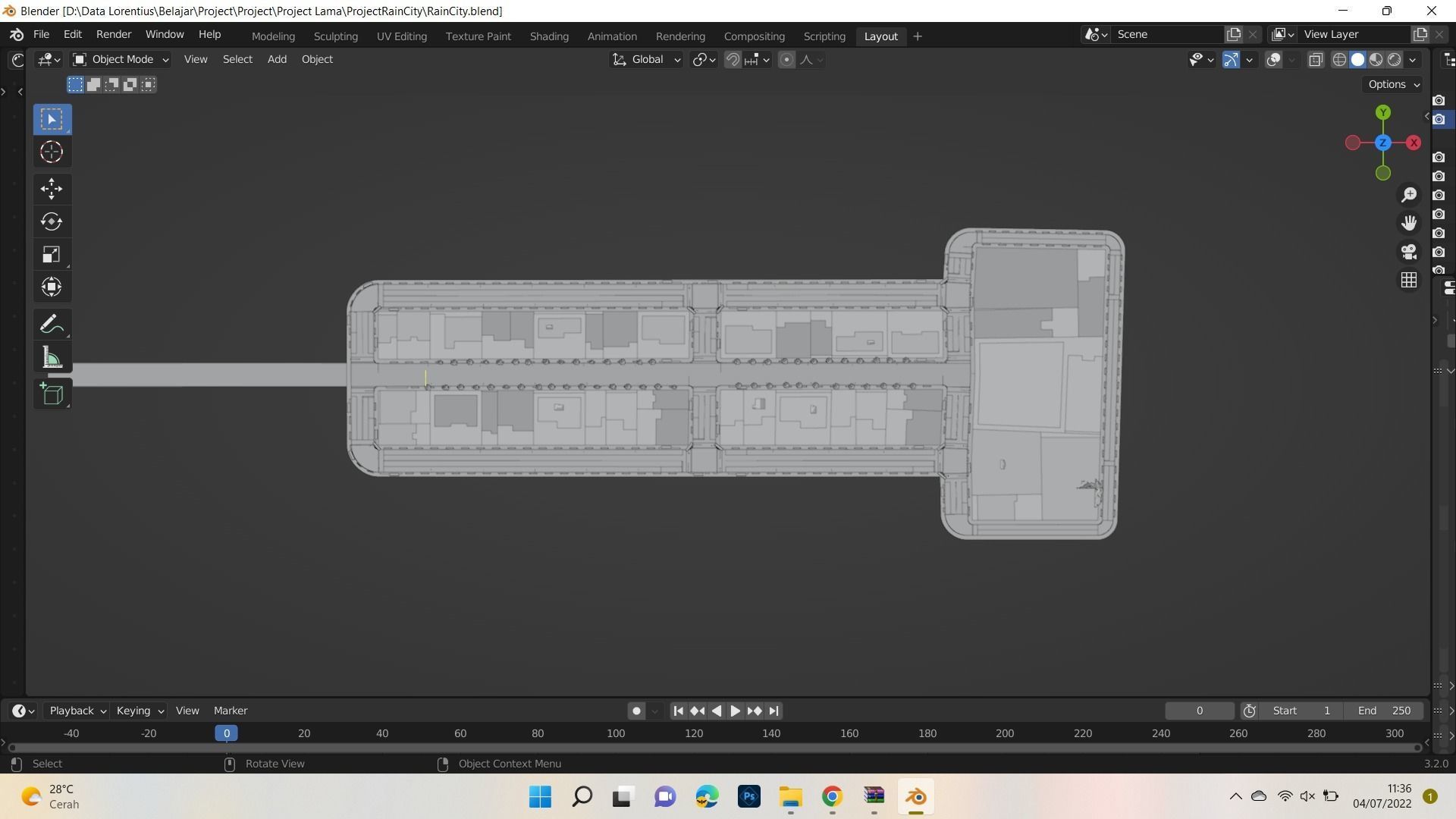Activate the Rotate tool
Viewport: 1456px width, 819px height.
[x=52, y=221]
